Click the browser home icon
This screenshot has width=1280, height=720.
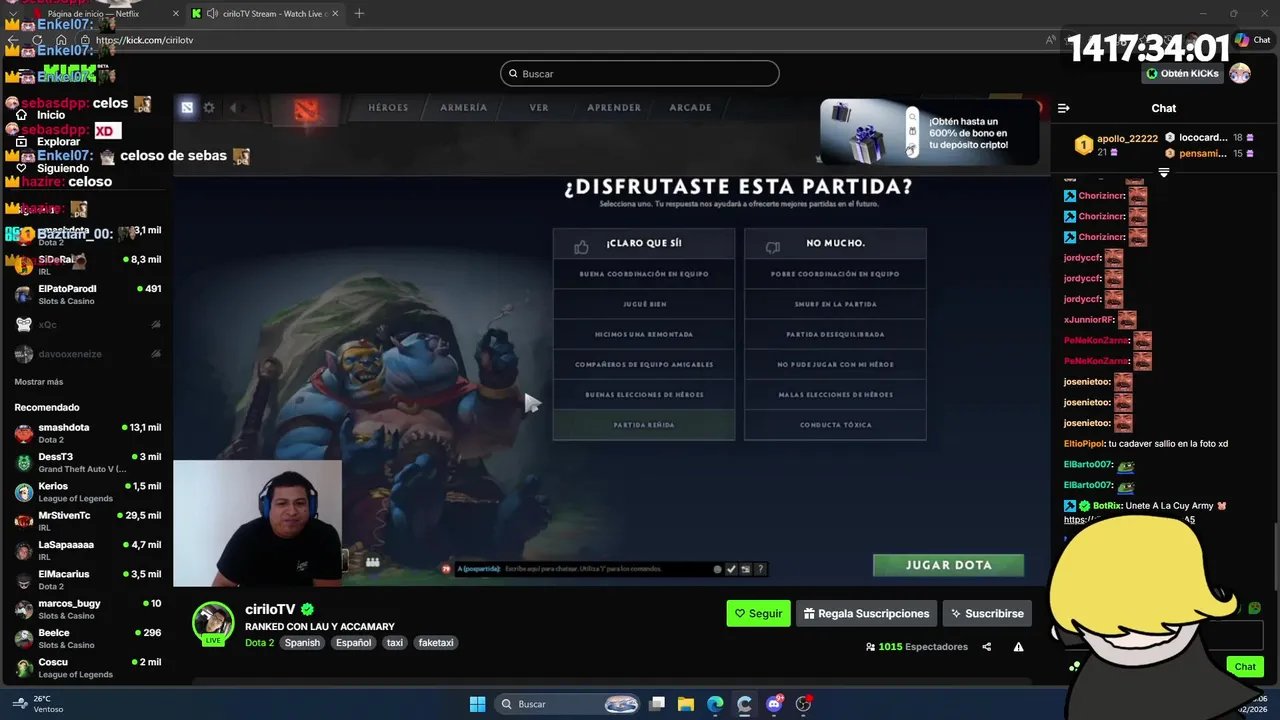pyautogui.click(x=62, y=40)
